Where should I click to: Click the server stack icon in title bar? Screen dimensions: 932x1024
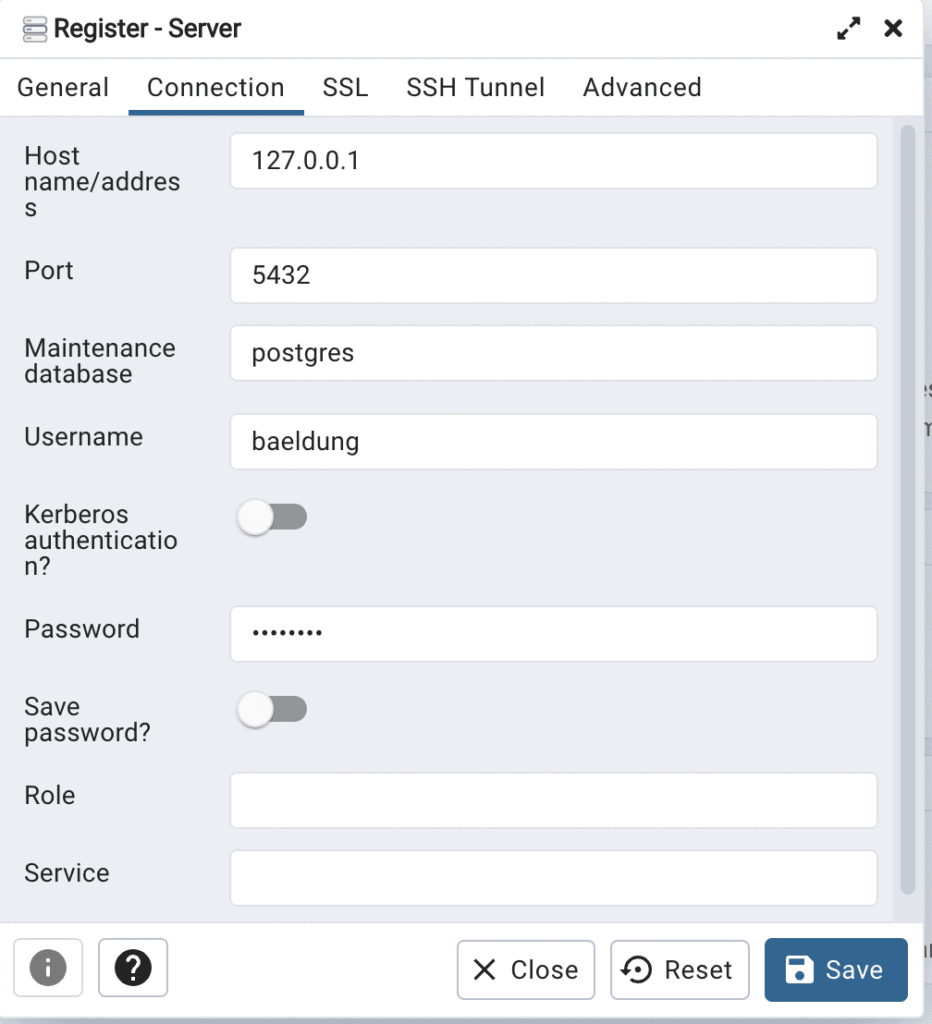tap(35, 28)
